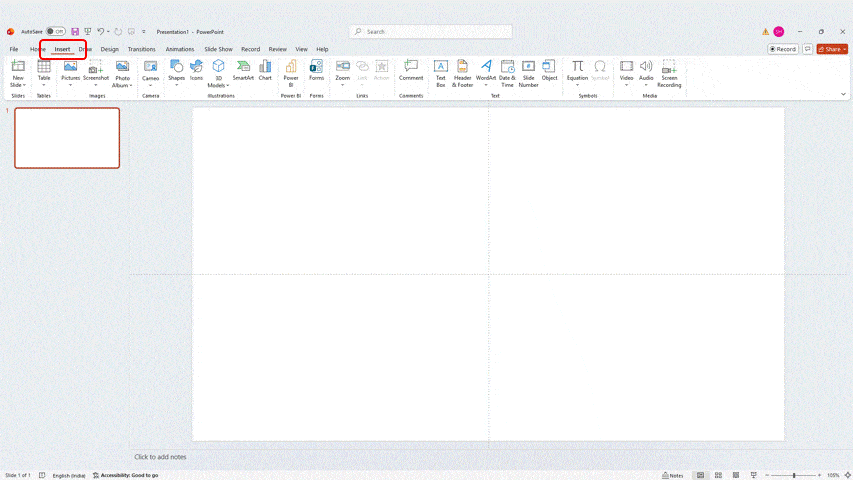Insert a SmartArt graphic

(243, 69)
